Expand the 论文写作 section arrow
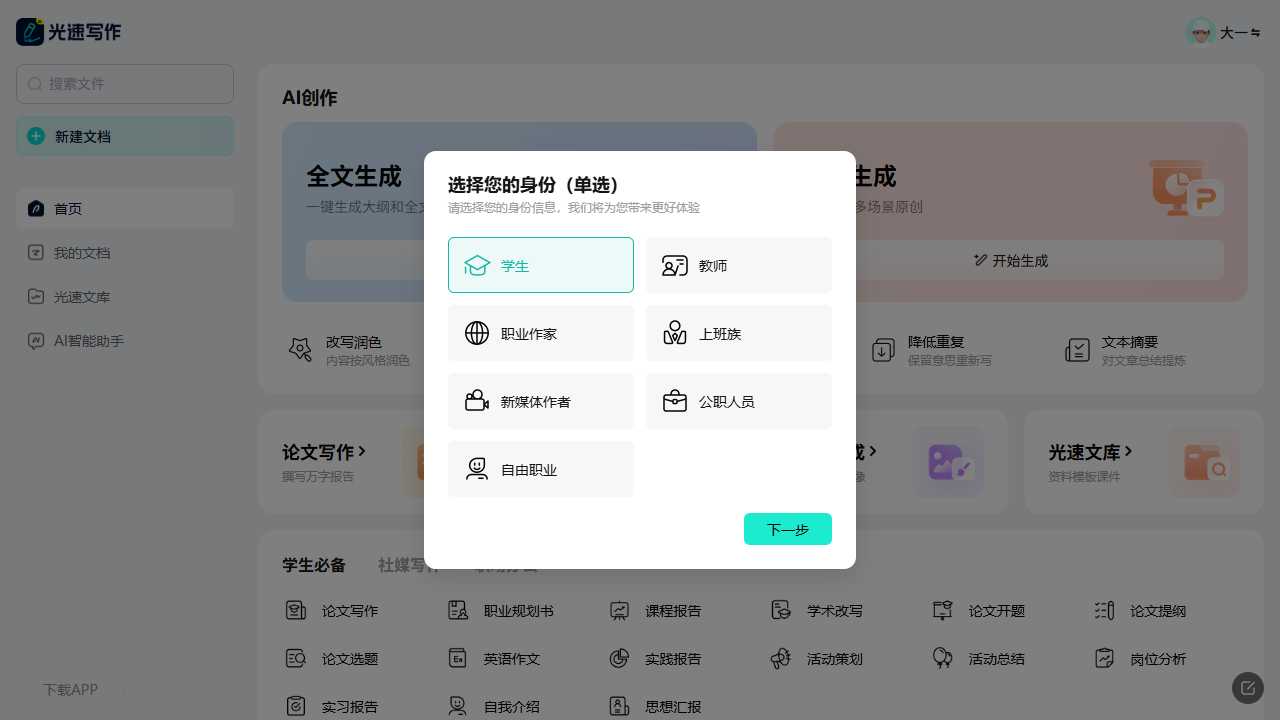The height and width of the screenshot is (720, 1280). point(362,452)
